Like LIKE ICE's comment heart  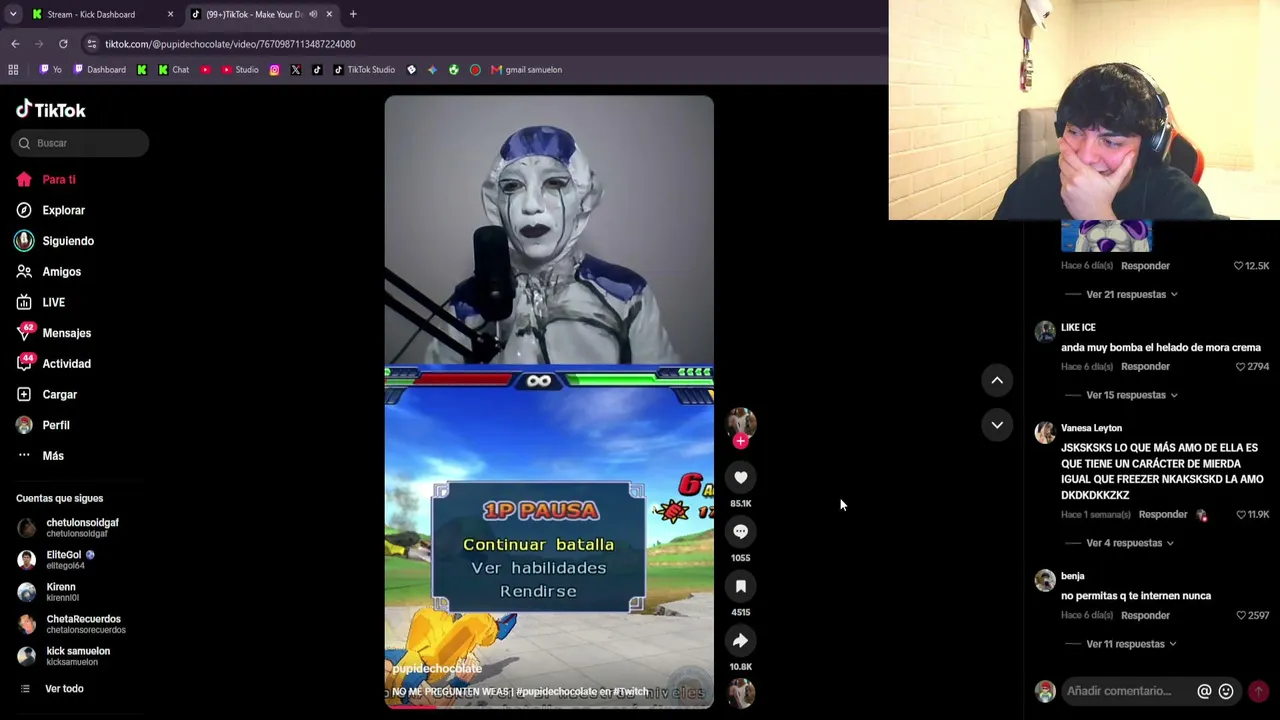click(1240, 367)
